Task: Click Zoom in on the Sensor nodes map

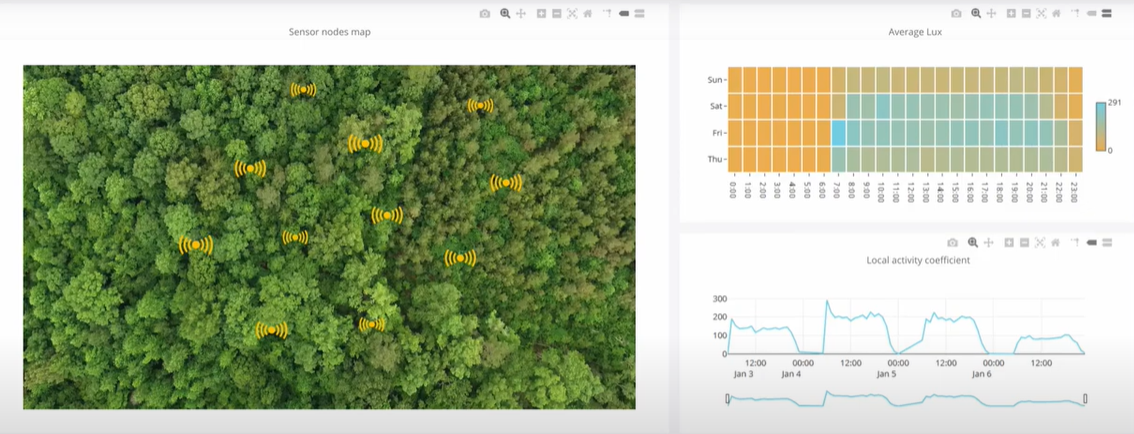Action: coord(541,14)
